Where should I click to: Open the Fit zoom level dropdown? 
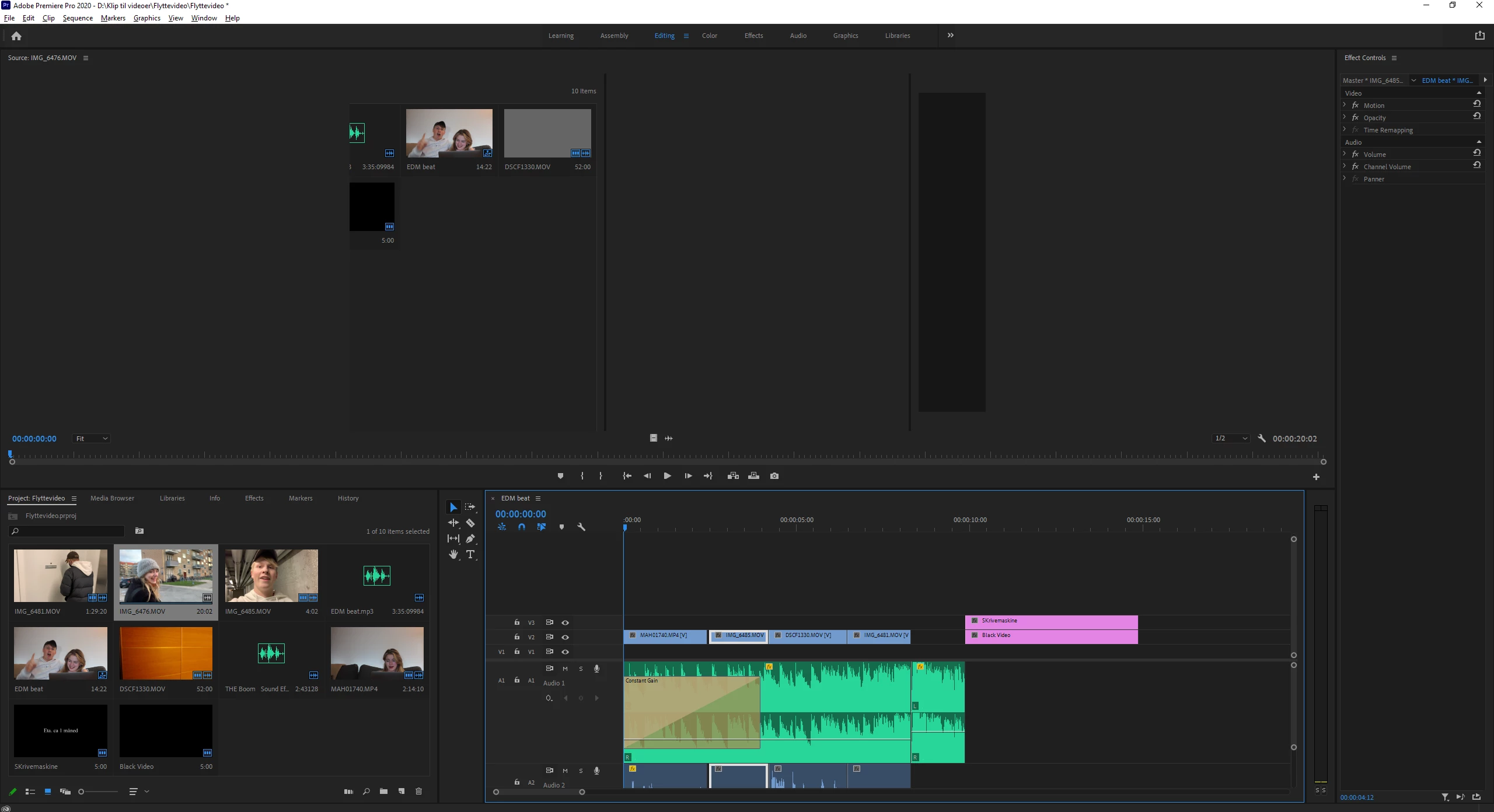91,439
